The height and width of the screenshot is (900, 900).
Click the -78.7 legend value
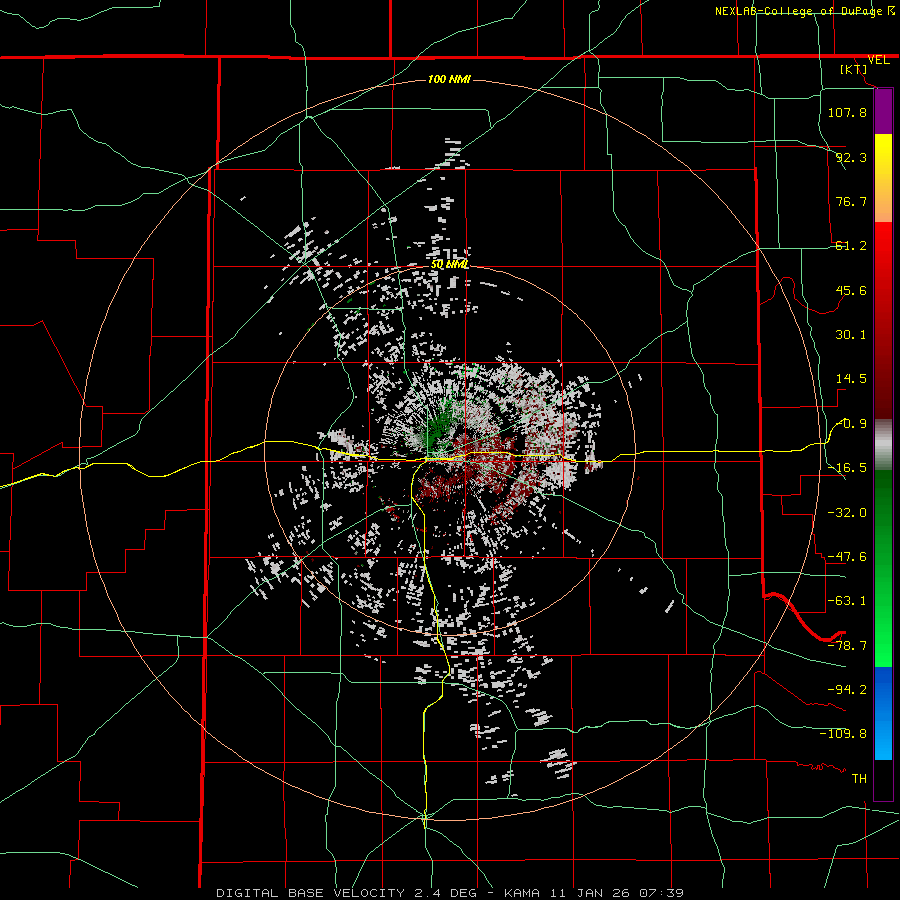(847, 646)
